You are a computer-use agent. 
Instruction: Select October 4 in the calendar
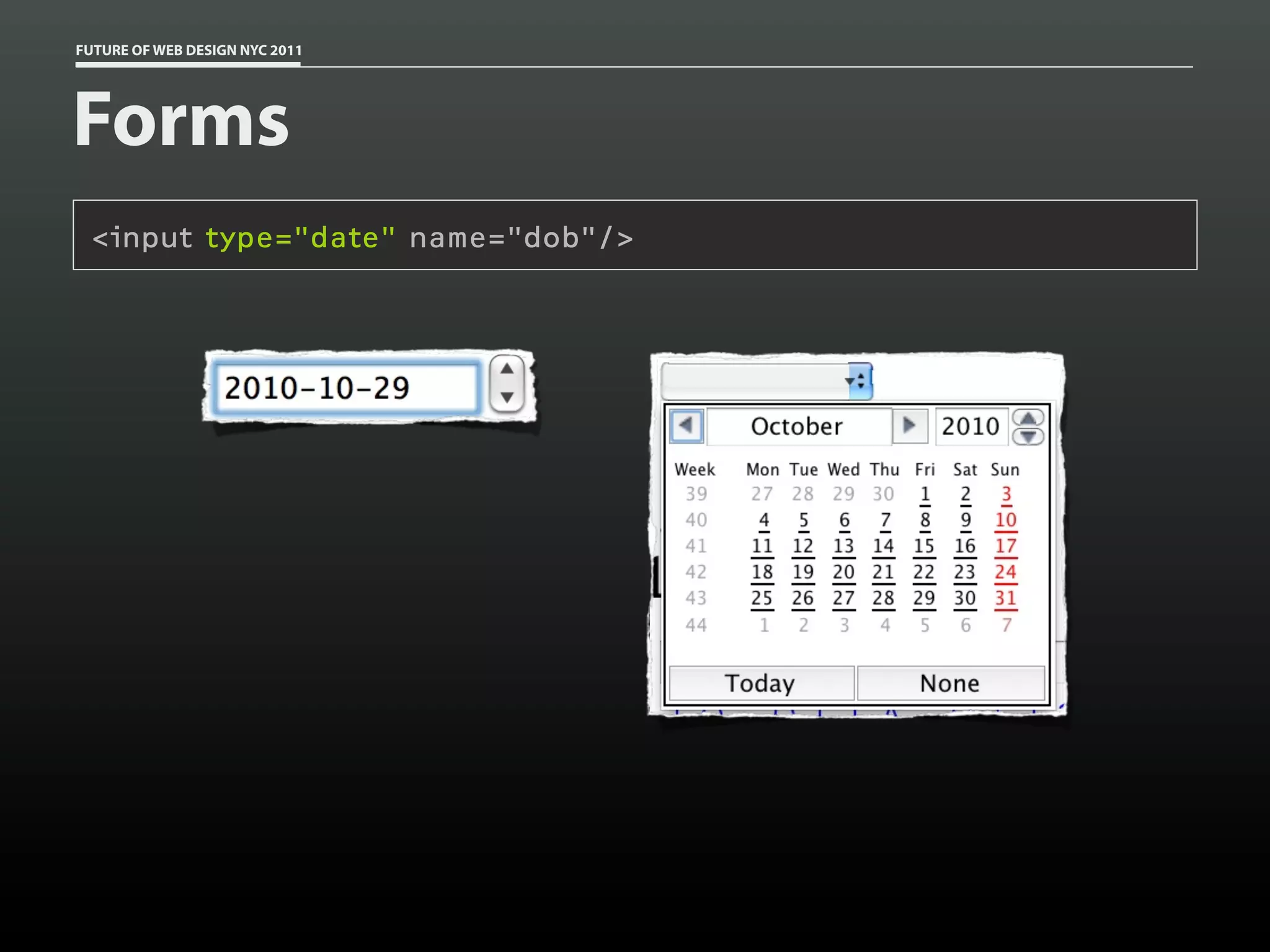[x=763, y=520]
